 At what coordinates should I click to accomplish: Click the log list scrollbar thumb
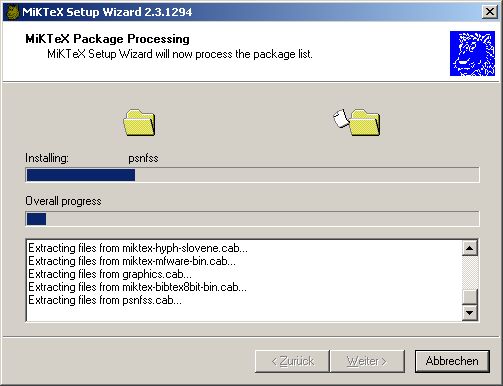click(x=470, y=297)
